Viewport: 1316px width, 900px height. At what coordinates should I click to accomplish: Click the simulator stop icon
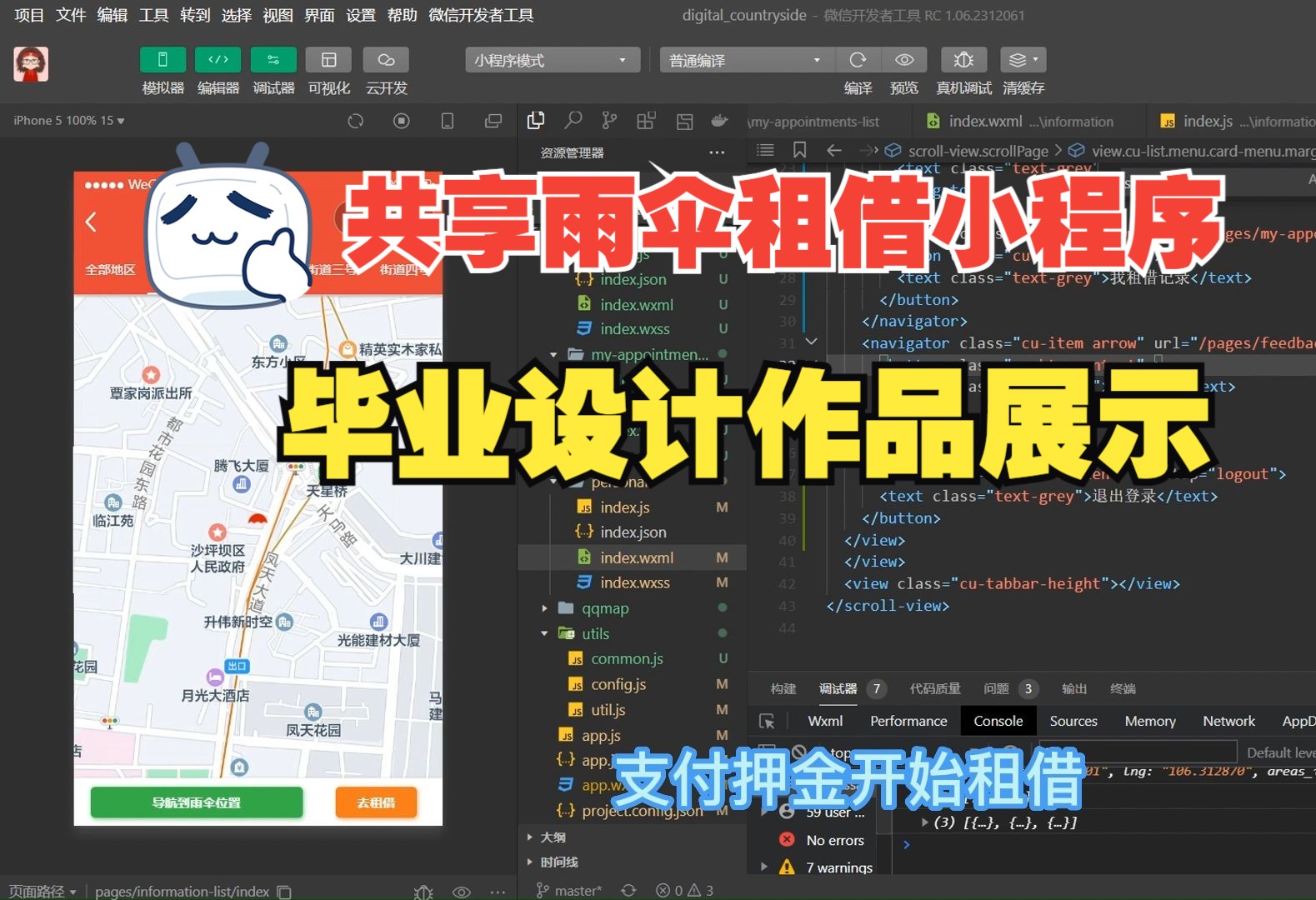[x=402, y=121]
